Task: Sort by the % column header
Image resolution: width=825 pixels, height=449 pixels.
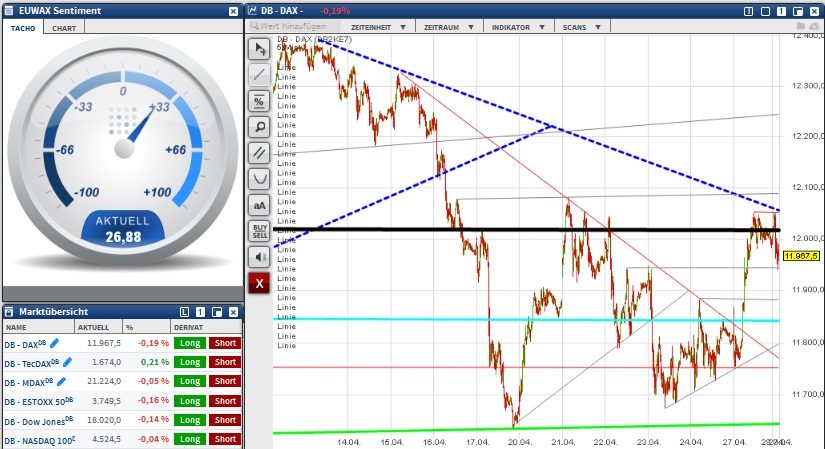Action: 146,327
